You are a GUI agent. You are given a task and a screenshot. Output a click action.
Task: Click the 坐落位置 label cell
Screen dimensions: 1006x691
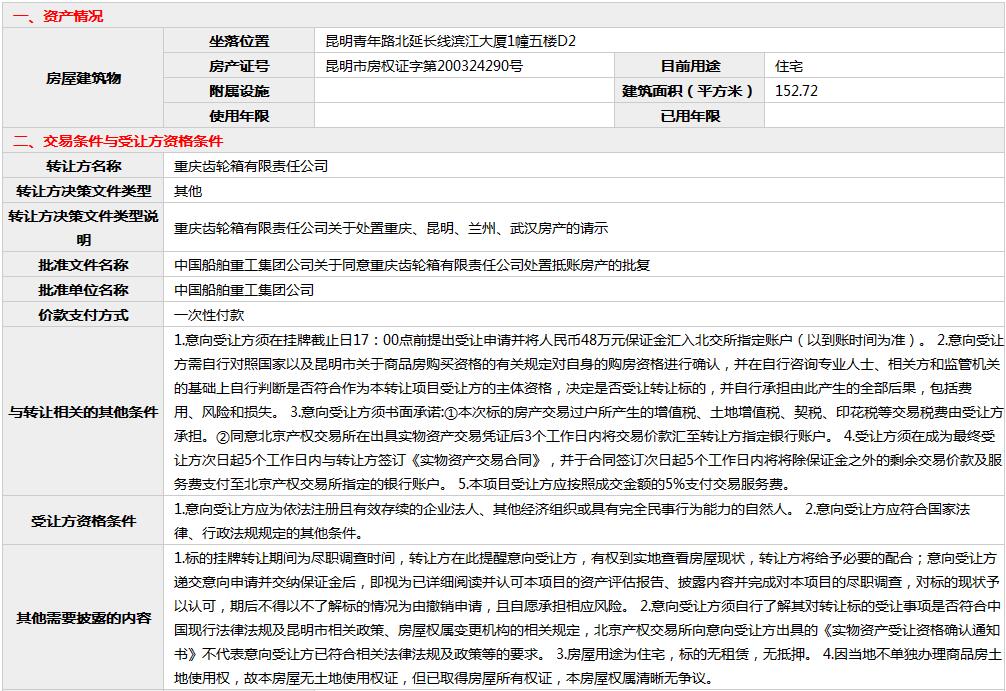pyautogui.click(x=239, y=41)
